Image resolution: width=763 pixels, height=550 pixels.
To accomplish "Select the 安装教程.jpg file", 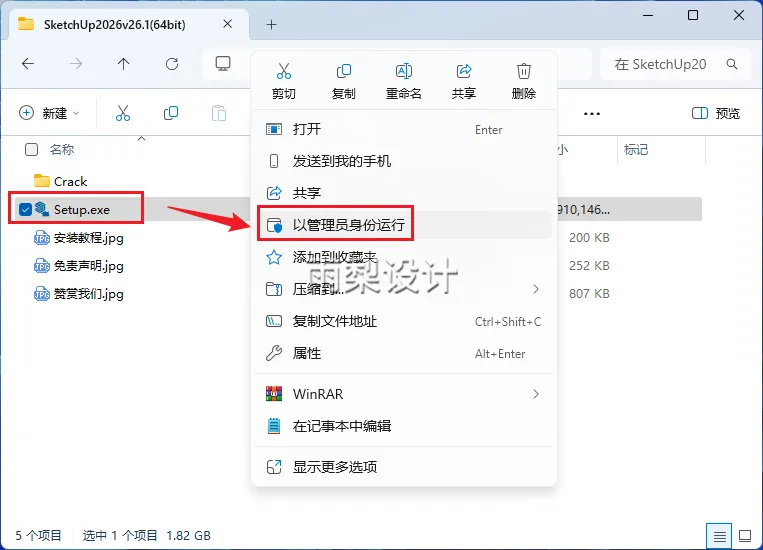I will click(78, 238).
